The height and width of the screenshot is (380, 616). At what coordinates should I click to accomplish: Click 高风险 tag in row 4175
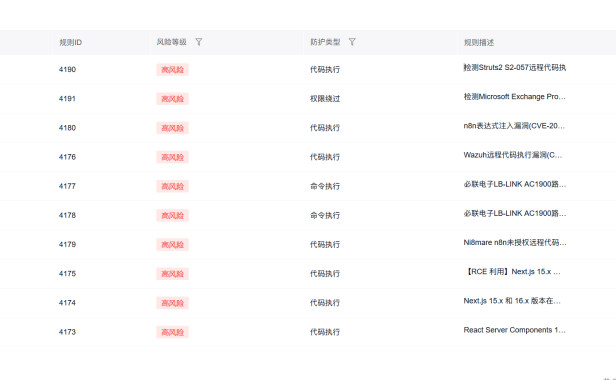[172, 274]
